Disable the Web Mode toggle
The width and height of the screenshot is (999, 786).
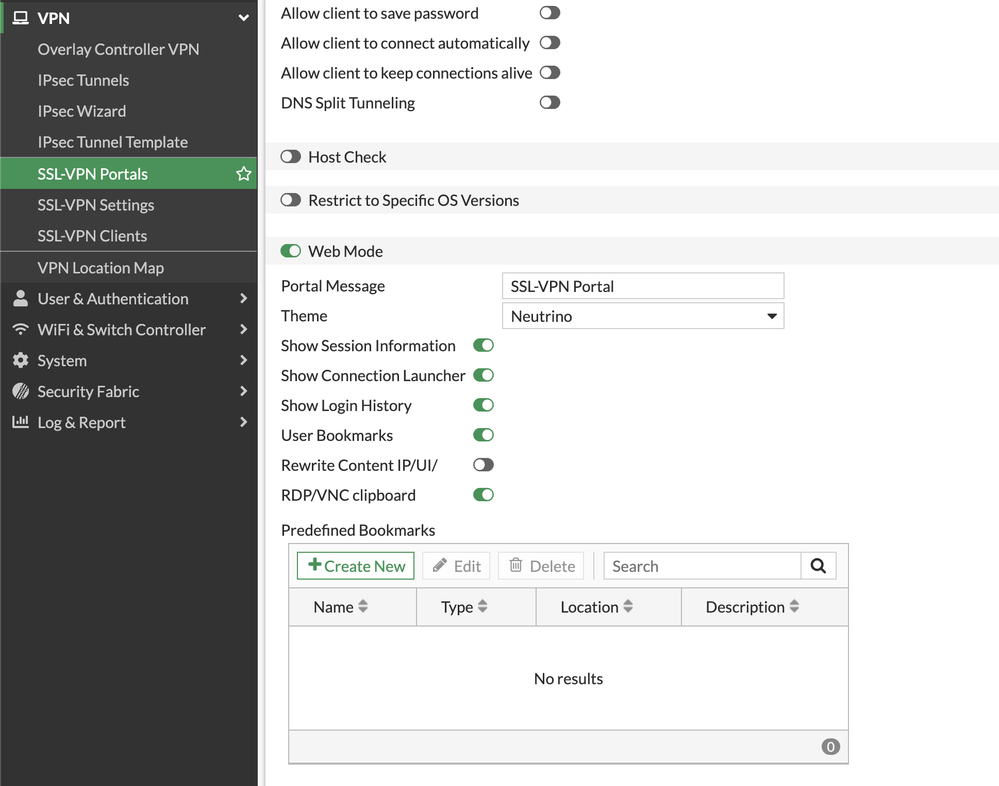pyautogui.click(x=291, y=251)
